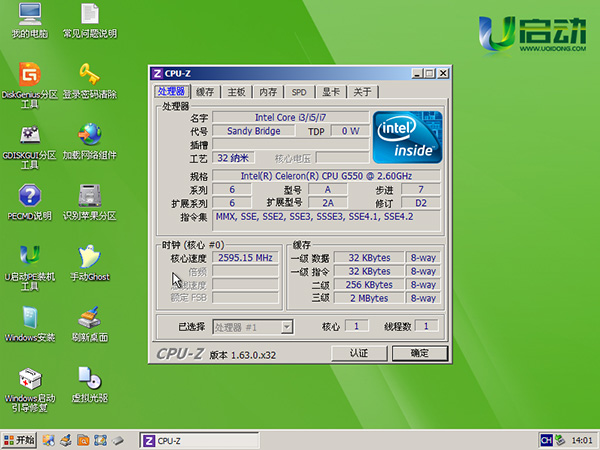Switch to the SPD tab
The image size is (600, 450).
coord(299,92)
